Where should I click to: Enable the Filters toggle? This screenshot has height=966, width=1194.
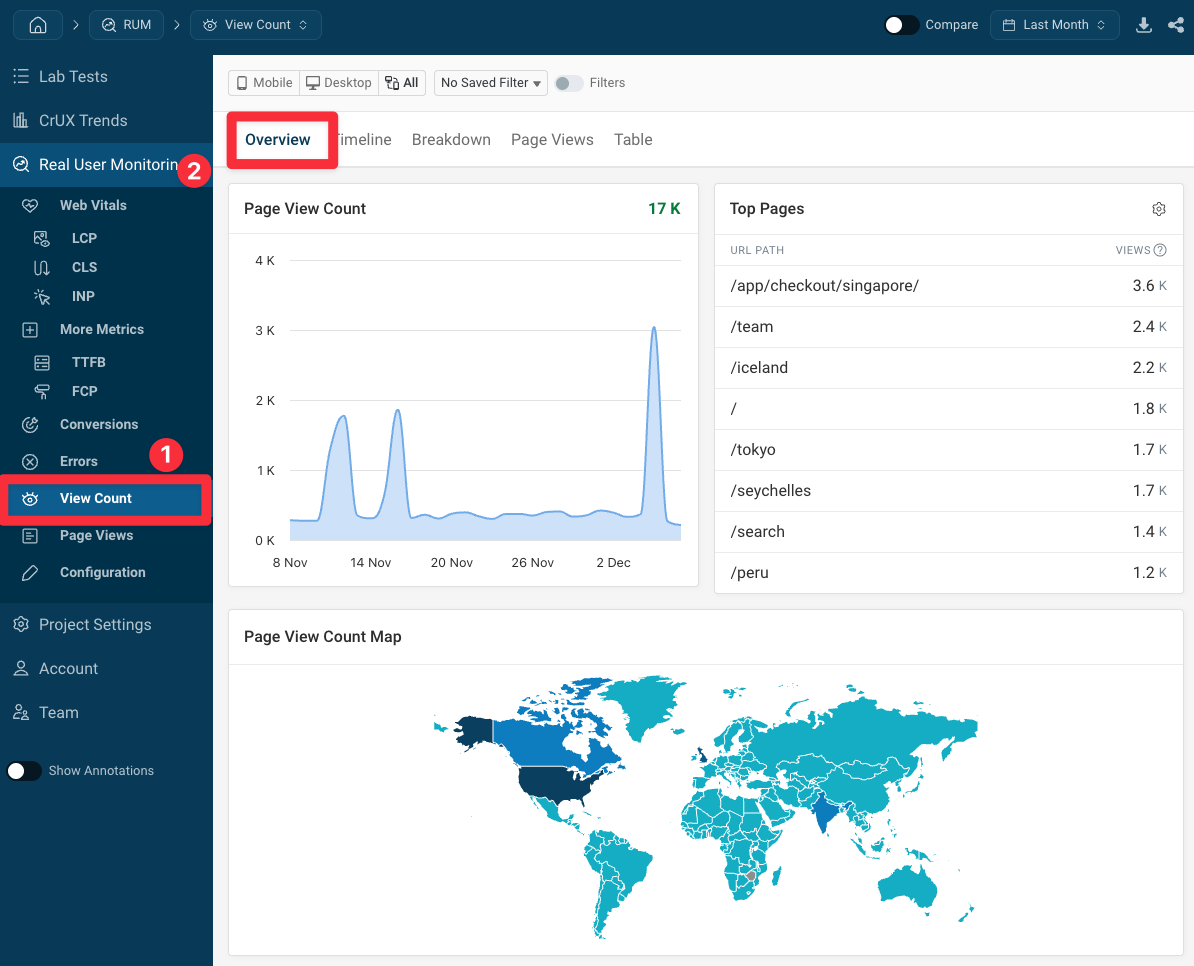coord(568,82)
